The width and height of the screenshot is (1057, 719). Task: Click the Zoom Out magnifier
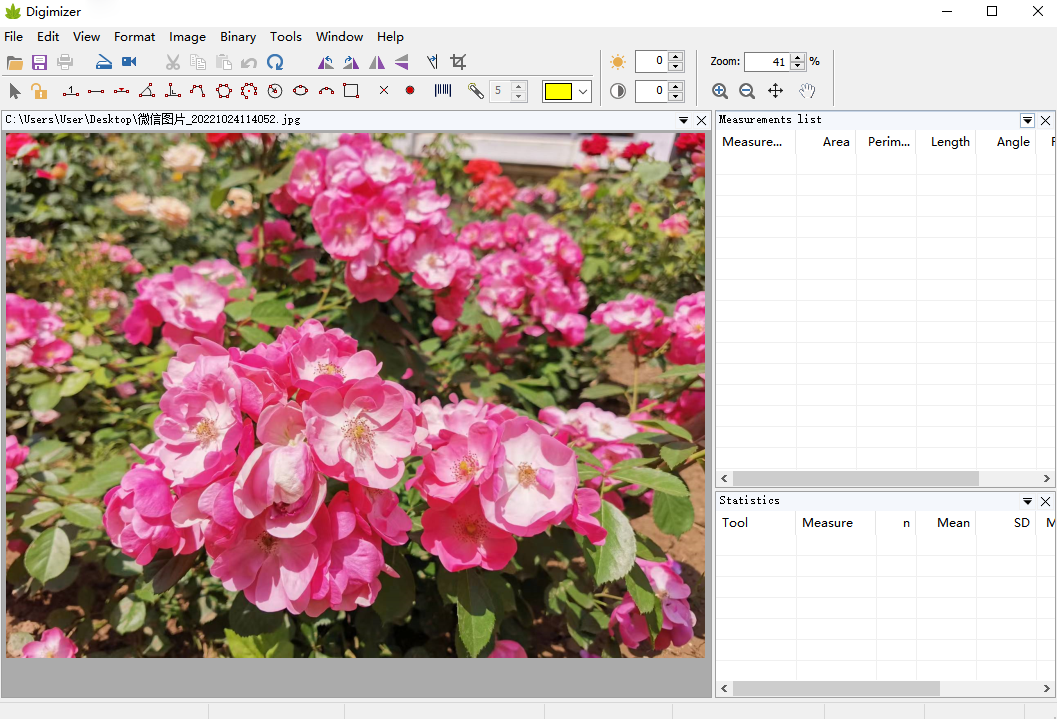click(747, 91)
